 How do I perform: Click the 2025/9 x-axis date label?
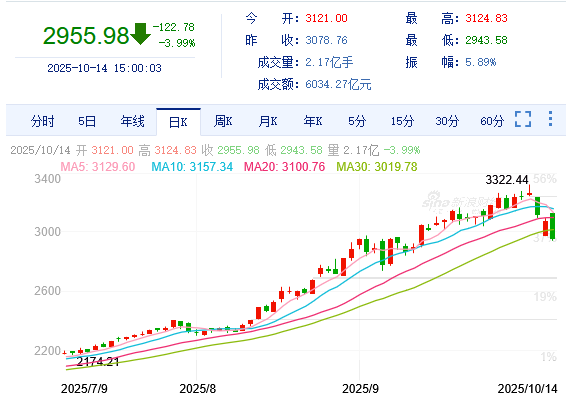pyautogui.click(x=360, y=388)
